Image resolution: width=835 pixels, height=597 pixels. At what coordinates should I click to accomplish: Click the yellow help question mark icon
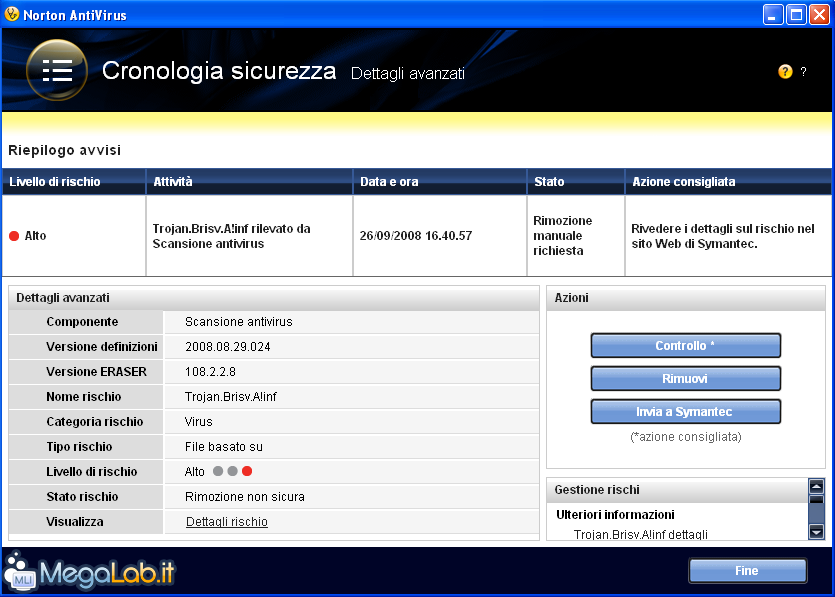tap(785, 71)
